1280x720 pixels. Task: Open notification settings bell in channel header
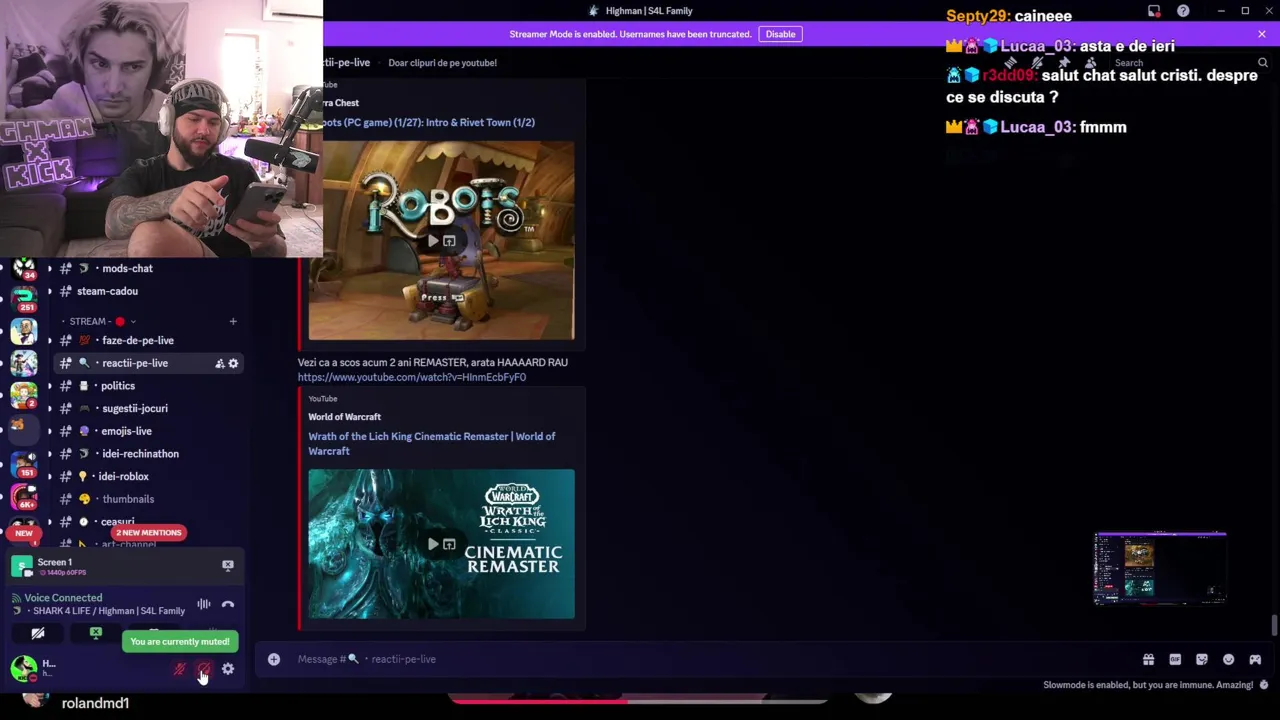1037,62
